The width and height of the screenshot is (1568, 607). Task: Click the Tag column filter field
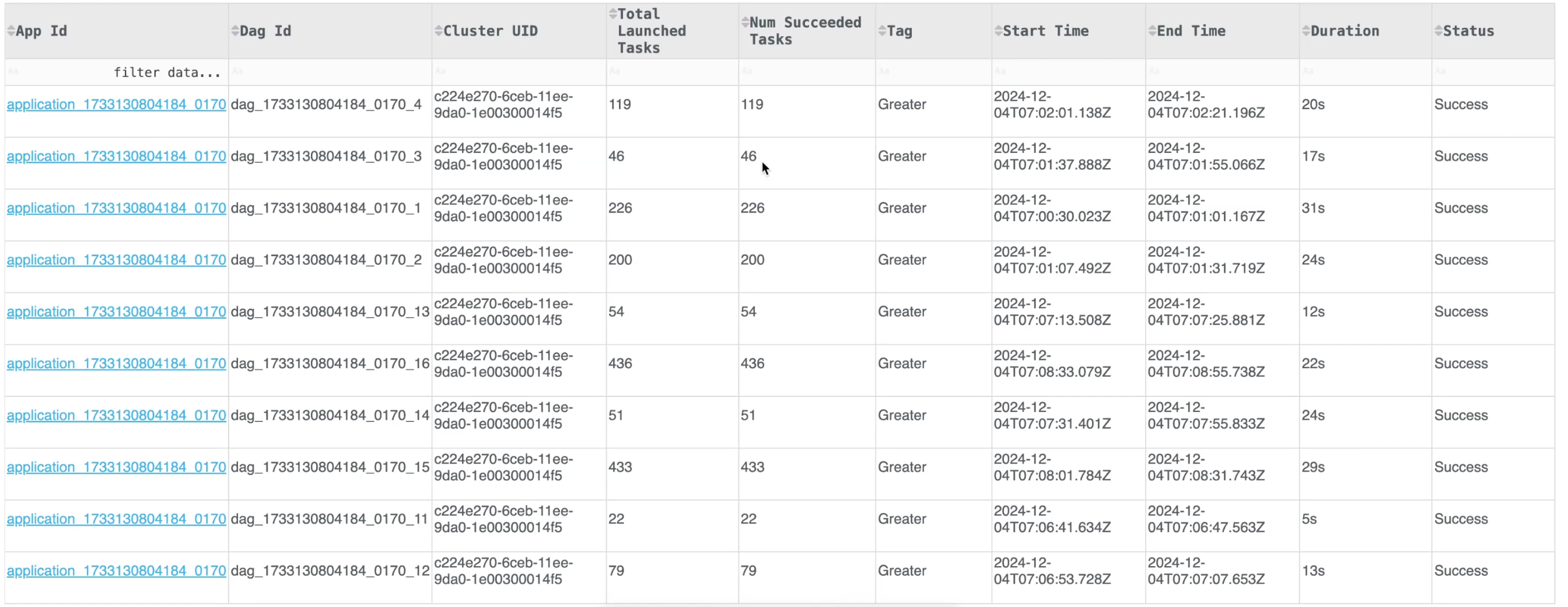click(933, 72)
